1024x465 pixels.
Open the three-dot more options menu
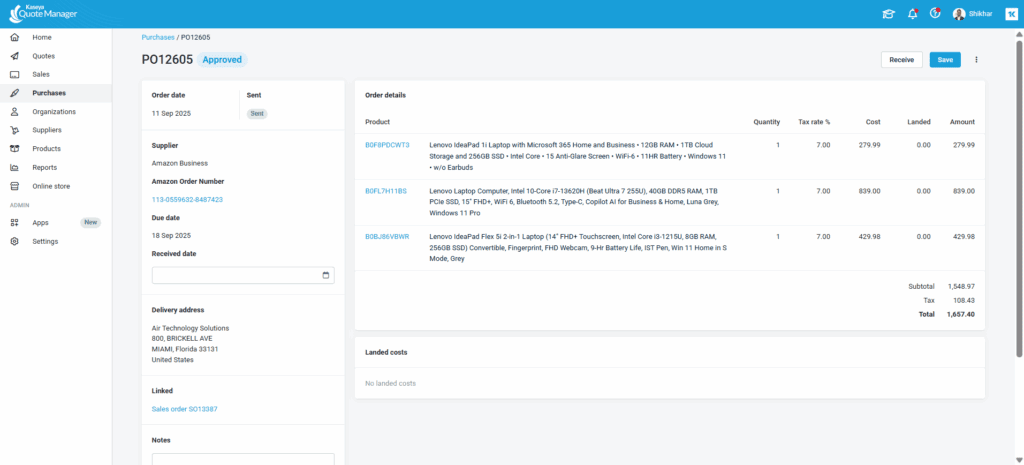tap(976, 60)
